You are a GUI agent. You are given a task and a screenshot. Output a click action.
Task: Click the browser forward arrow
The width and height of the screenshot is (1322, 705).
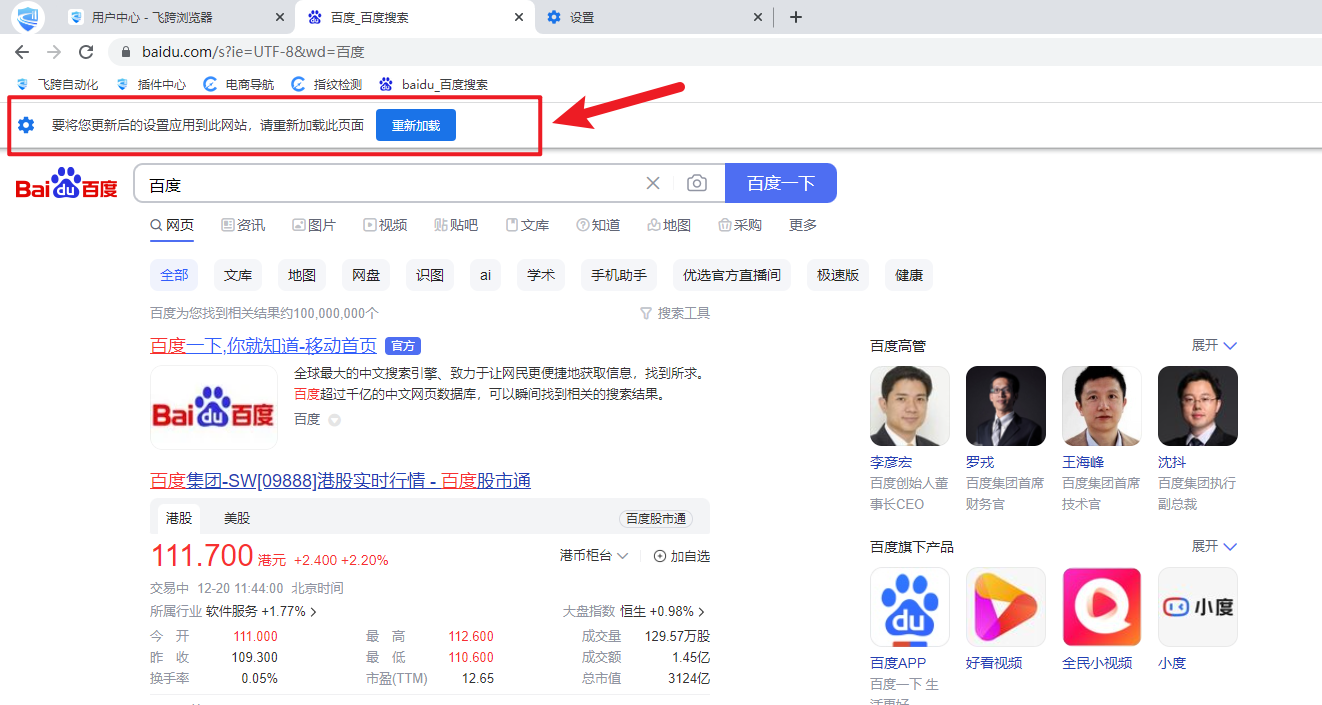pos(54,52)
